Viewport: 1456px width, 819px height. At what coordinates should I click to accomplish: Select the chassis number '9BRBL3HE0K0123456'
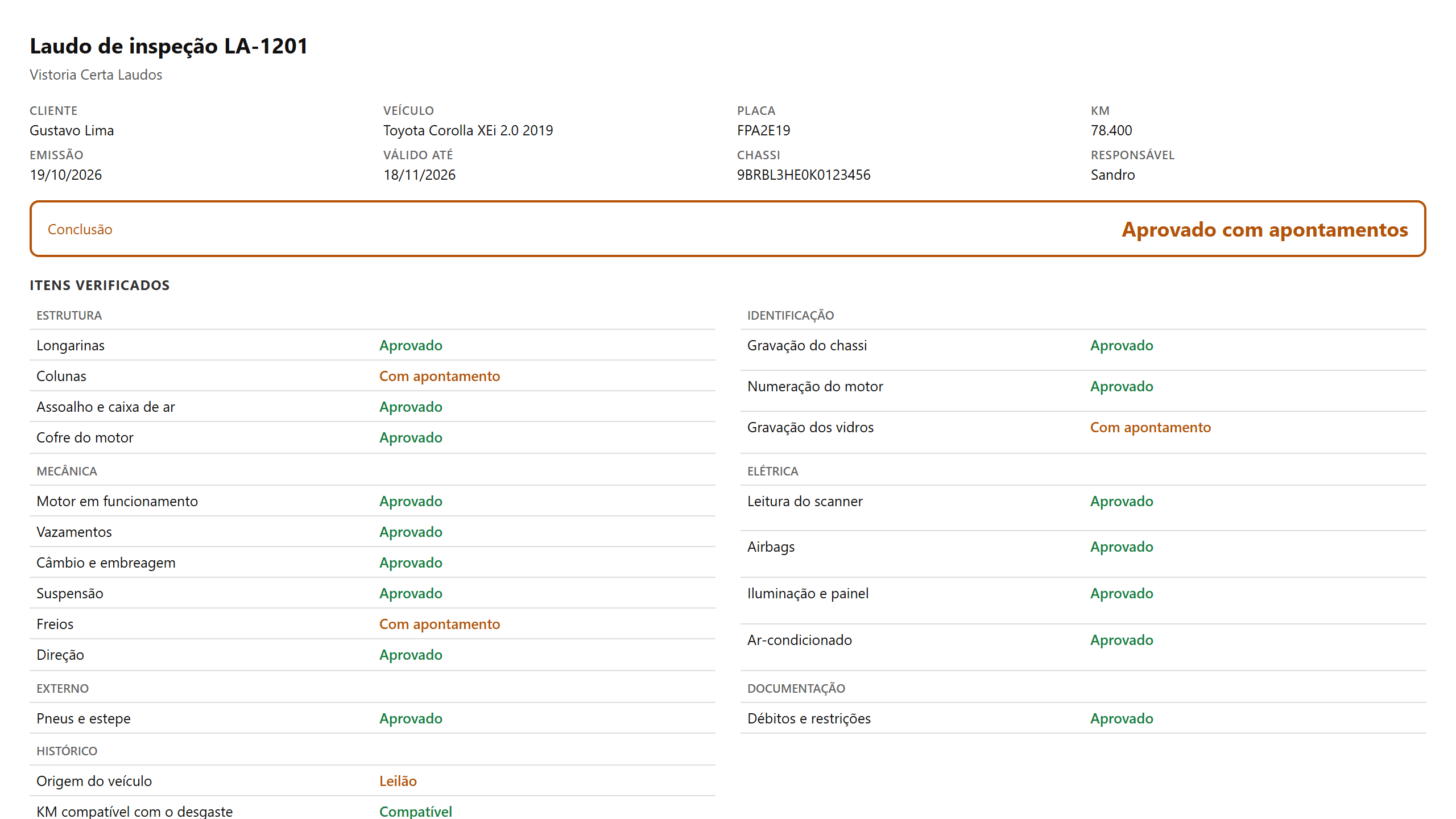(x=804, y=175)
